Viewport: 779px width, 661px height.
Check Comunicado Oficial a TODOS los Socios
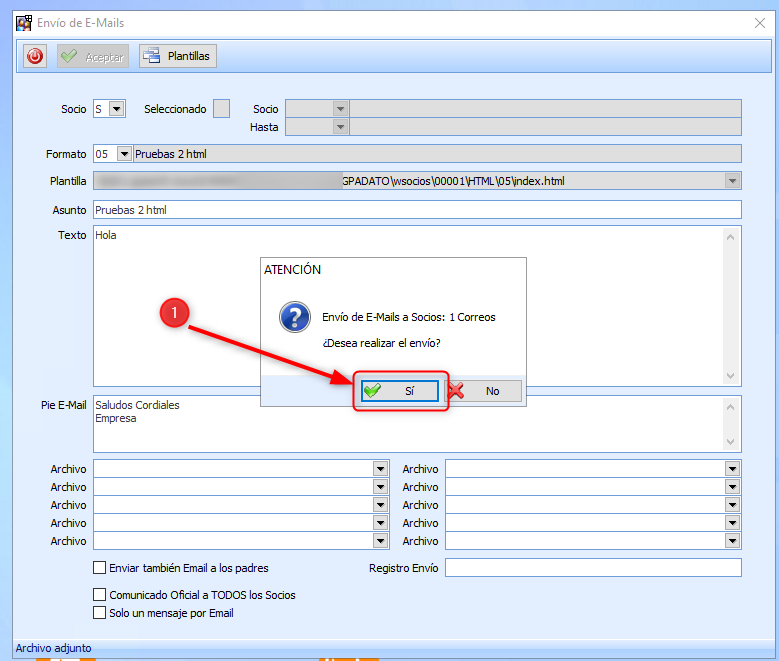pyautogui.click(x=99, y=595)
